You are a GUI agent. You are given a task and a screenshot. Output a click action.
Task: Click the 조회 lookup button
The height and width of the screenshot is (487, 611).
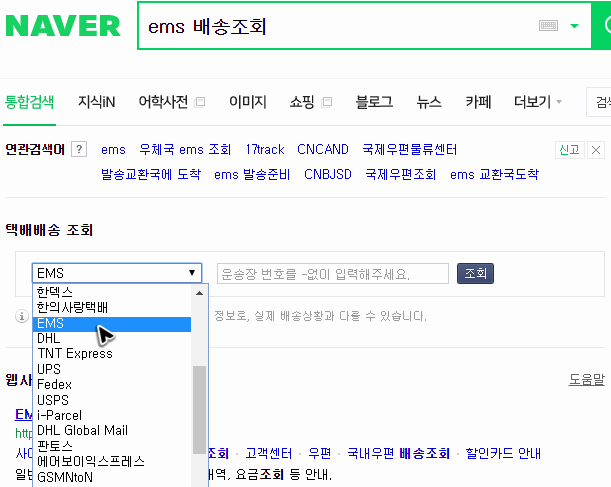point(475,273)
